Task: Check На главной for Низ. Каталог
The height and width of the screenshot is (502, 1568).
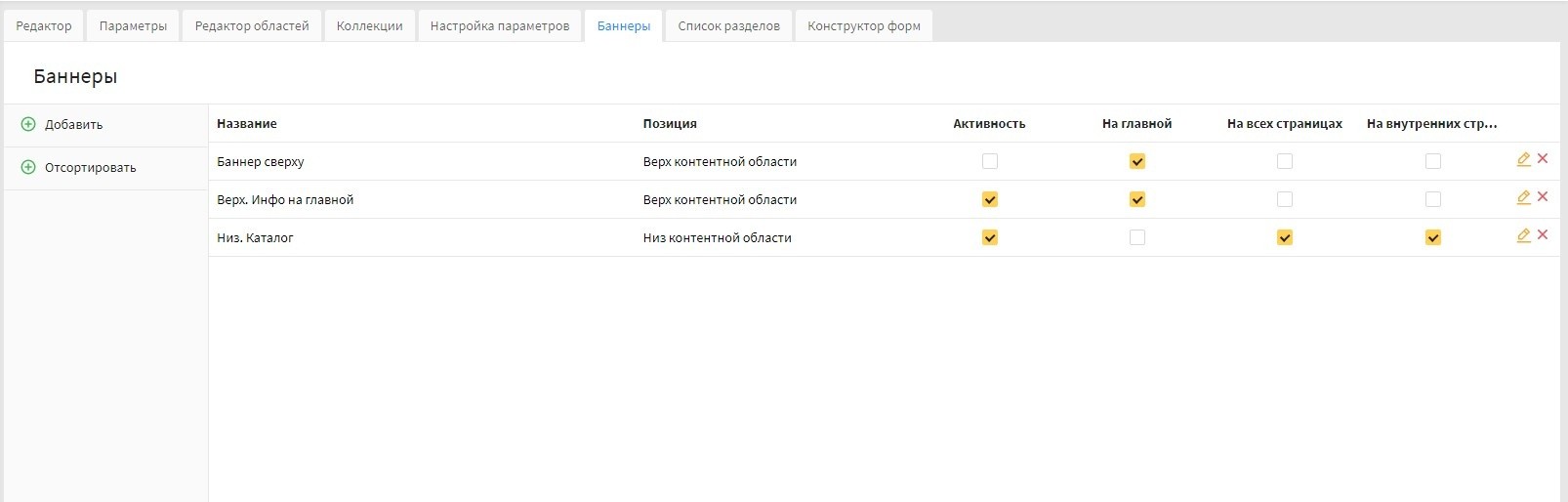Action: point(1137,237)
